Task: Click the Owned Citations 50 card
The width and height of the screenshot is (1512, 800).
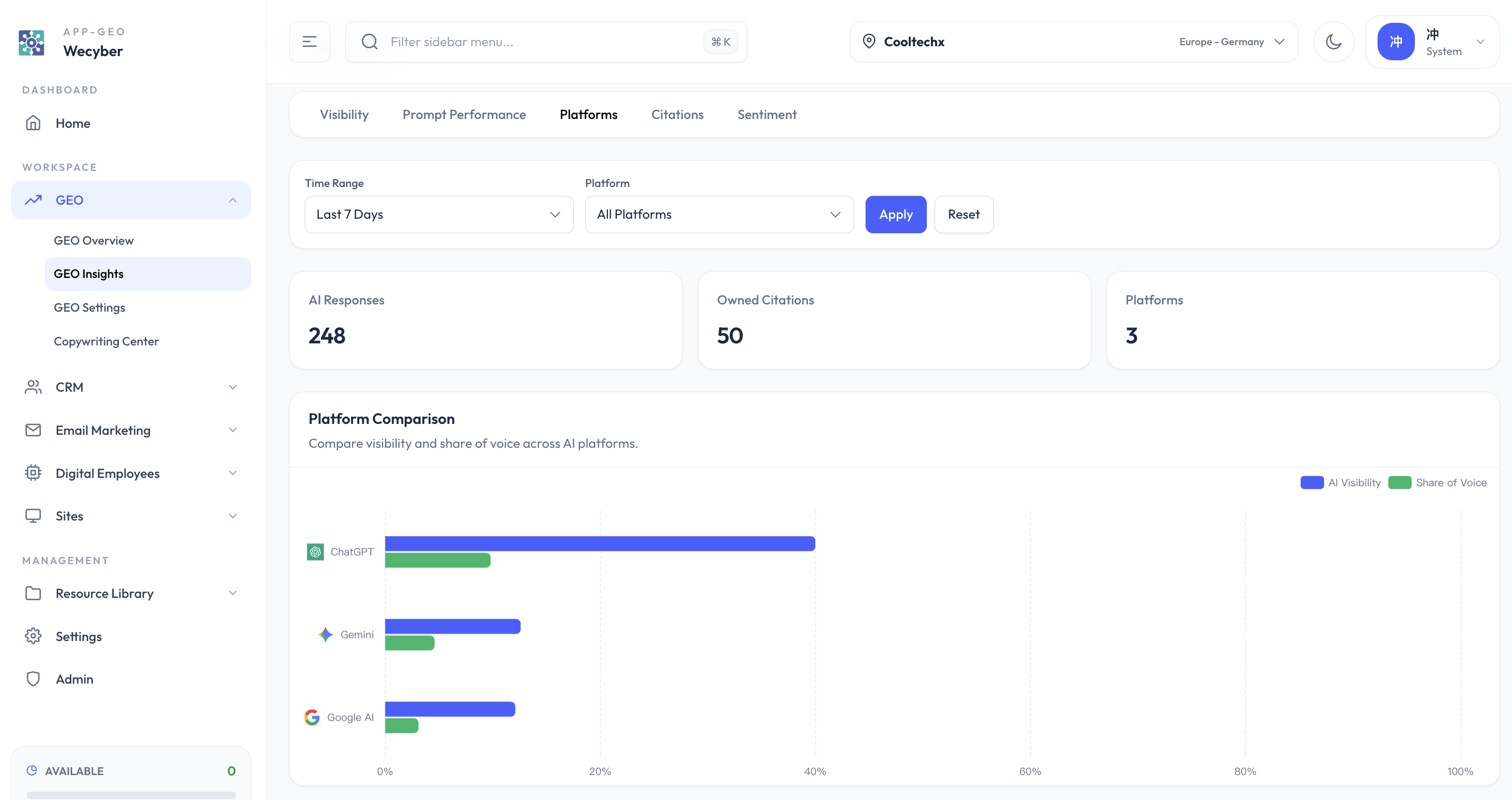Action: pos(894,320)
